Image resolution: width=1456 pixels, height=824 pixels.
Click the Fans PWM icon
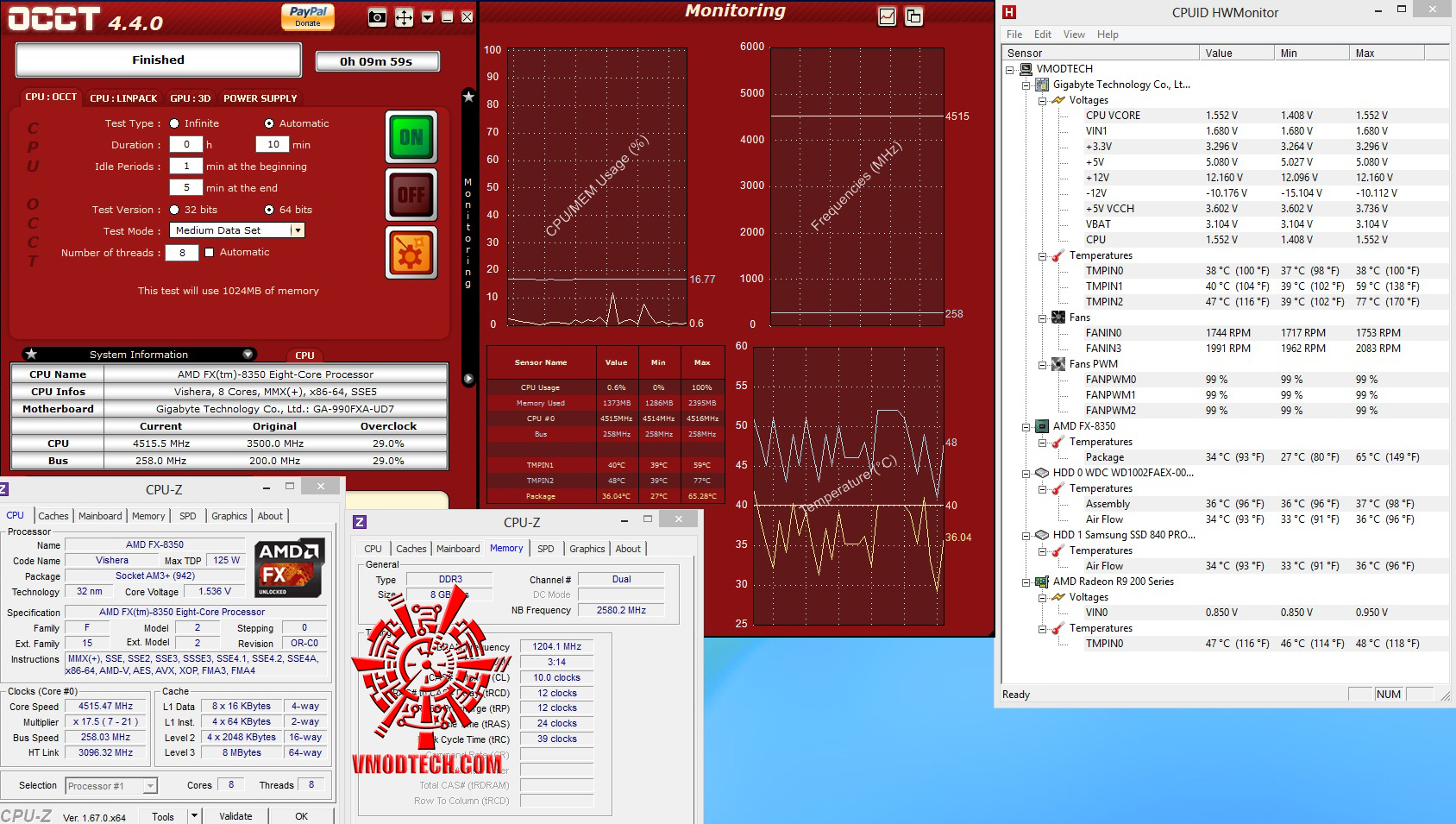[x=1058, y=364]
